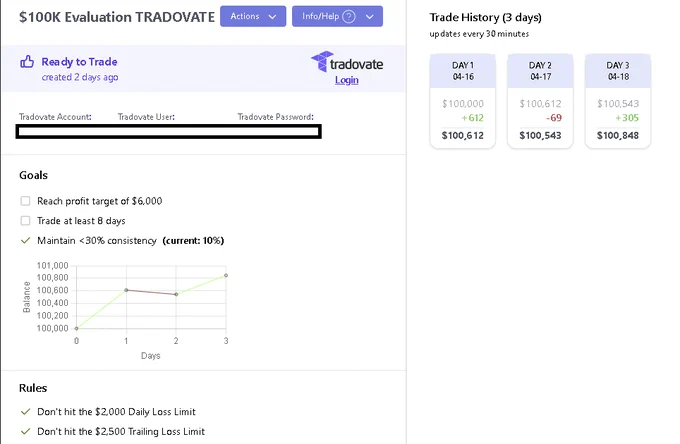Tick the Reach profit target of $6,000 checkbox
680x444 pixels.
[26, 201]
